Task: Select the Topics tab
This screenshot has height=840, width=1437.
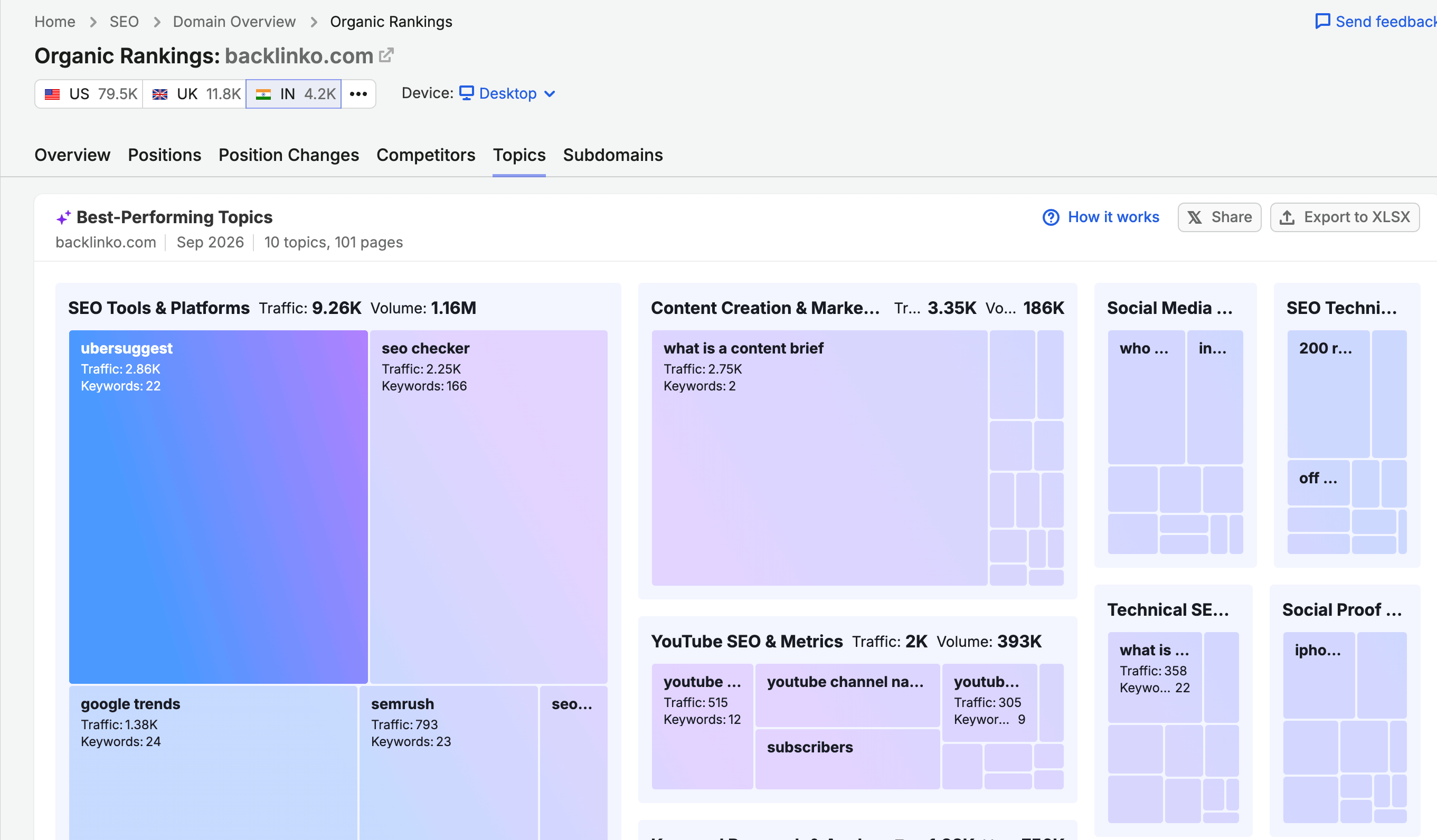Action: [519, 155]
